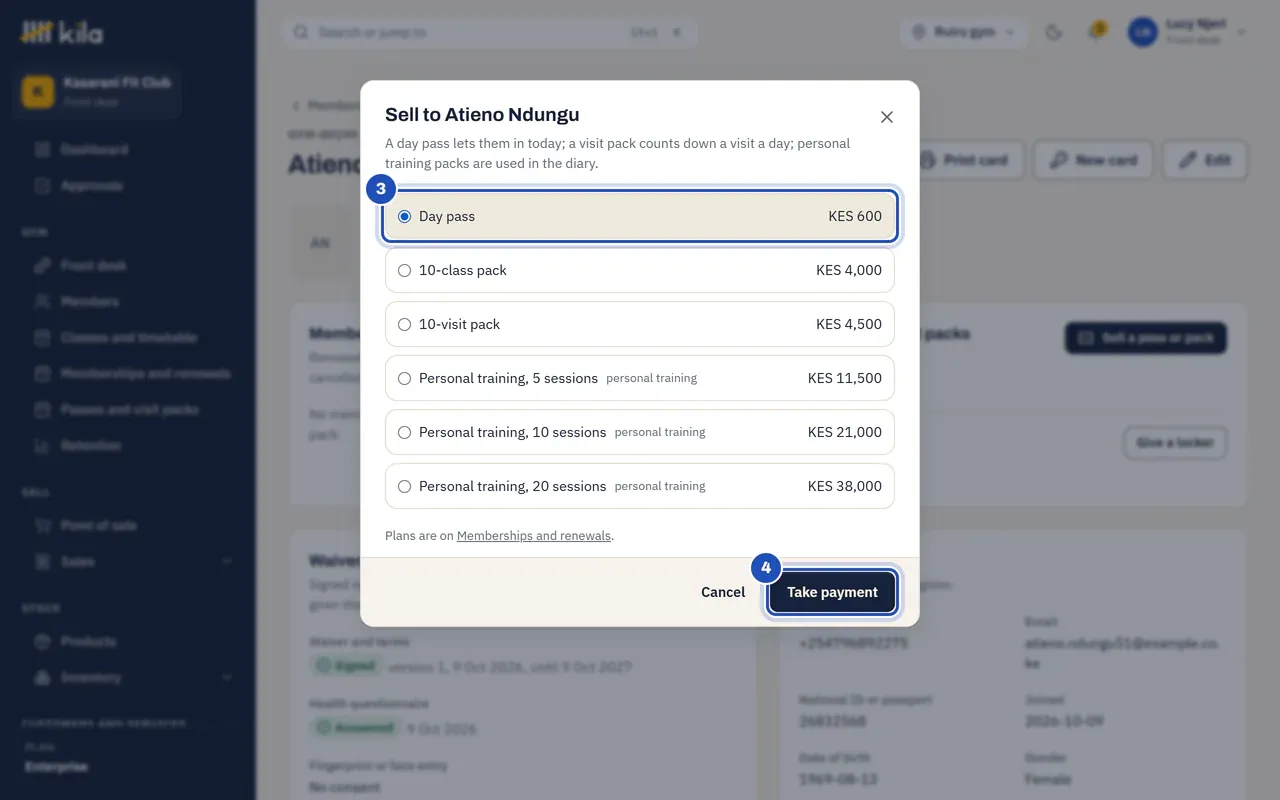The image size is (1280, 800).
Task: Select the 10-visit pack radio button
Action: 640,324
